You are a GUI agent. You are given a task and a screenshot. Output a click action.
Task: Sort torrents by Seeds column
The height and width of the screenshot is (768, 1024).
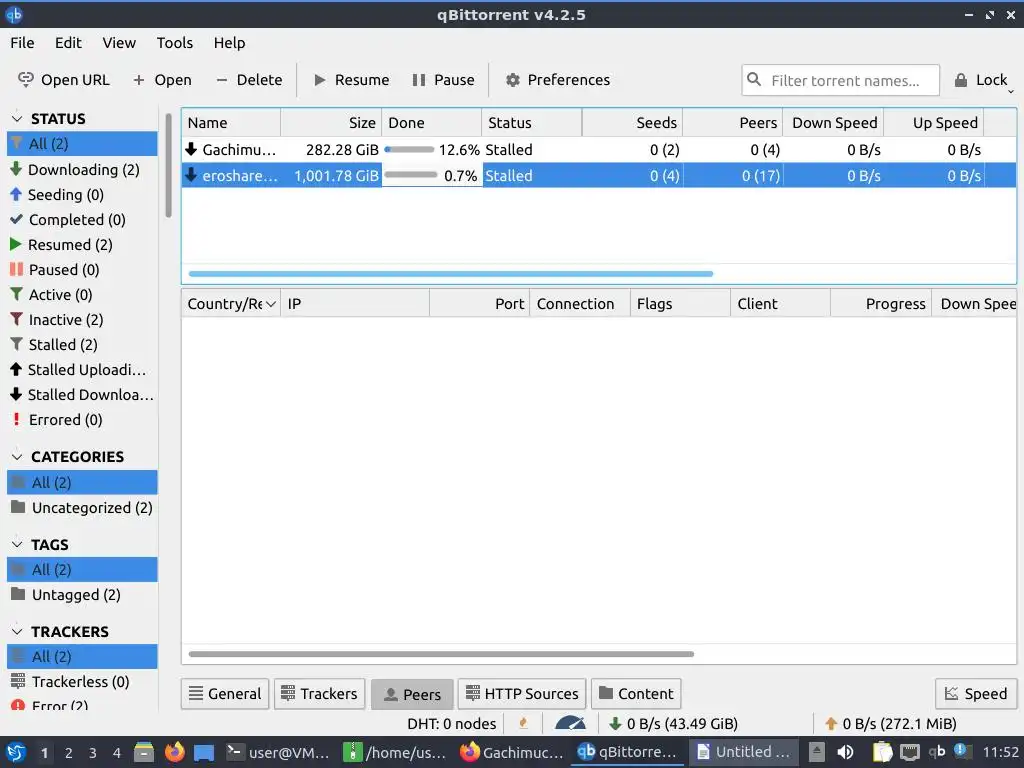click(632, 123)
